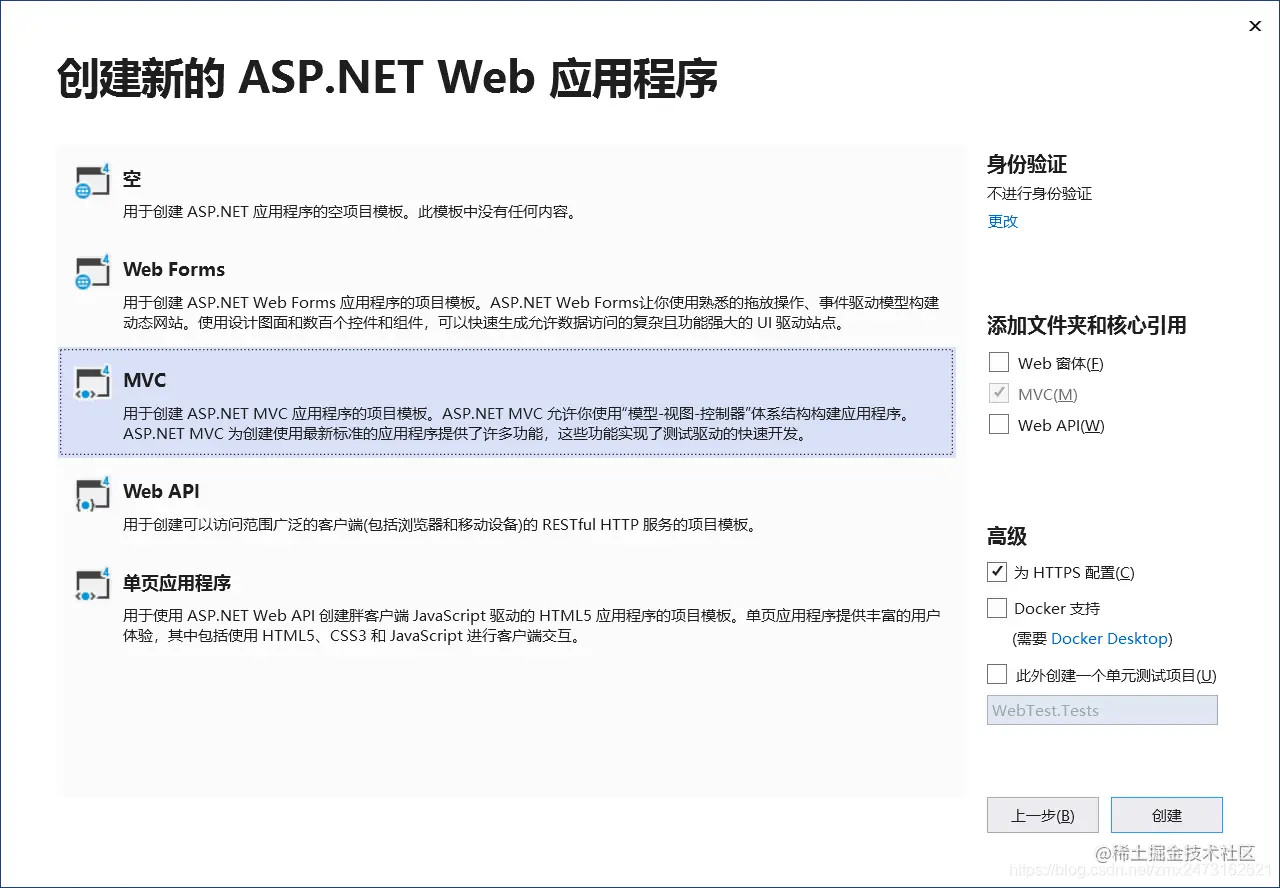This screenshot has height=888, width=1280.
Task: Click the disabled MVC(M) checkbox
Action: click(x=998, y=393)
